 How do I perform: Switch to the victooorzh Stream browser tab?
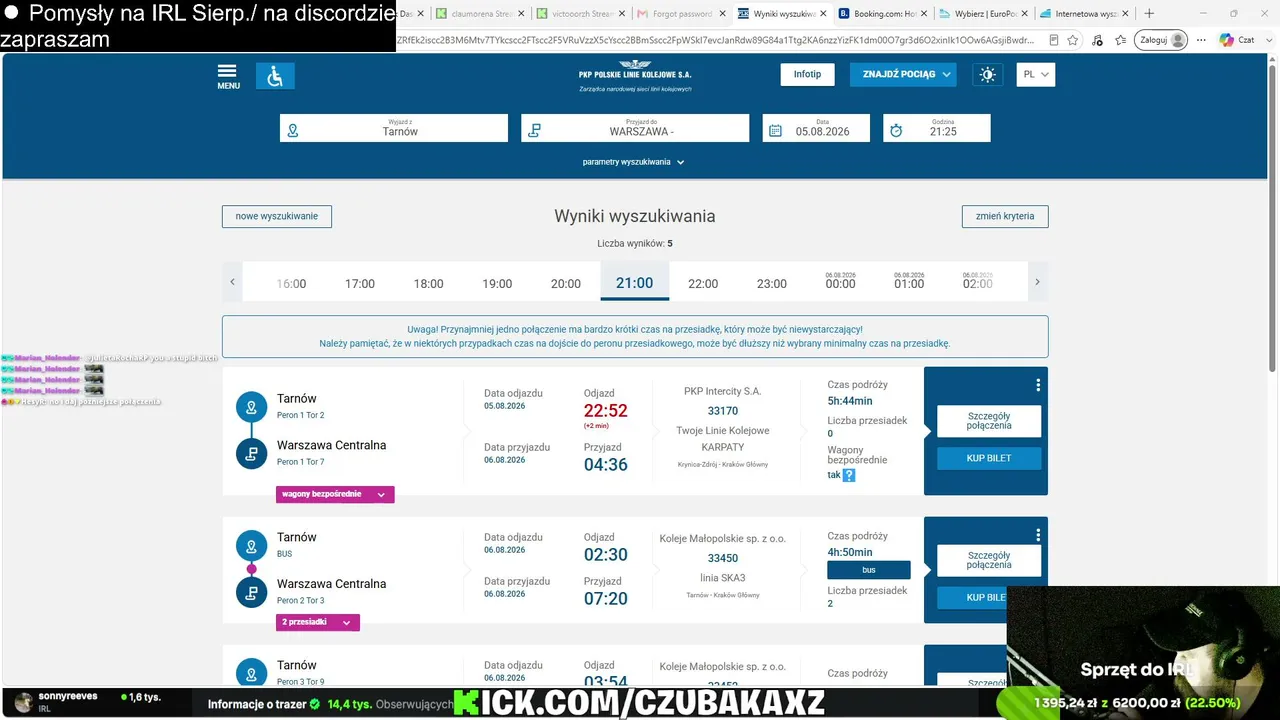point(582,14)
